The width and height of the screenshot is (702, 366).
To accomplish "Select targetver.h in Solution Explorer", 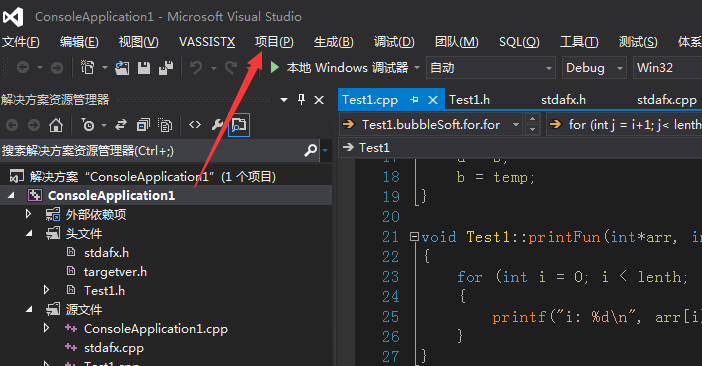I will coord(115,272).
